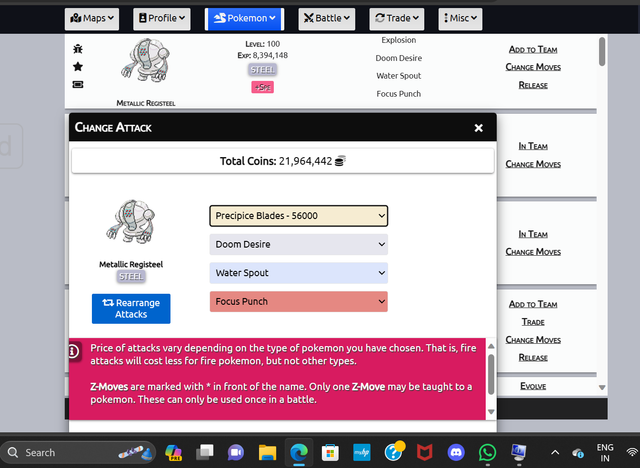The width and height of the screenshot is (640, 468).
Task: Open the Doom Desire attack dropdown
Action: click(x=298, y=244)
